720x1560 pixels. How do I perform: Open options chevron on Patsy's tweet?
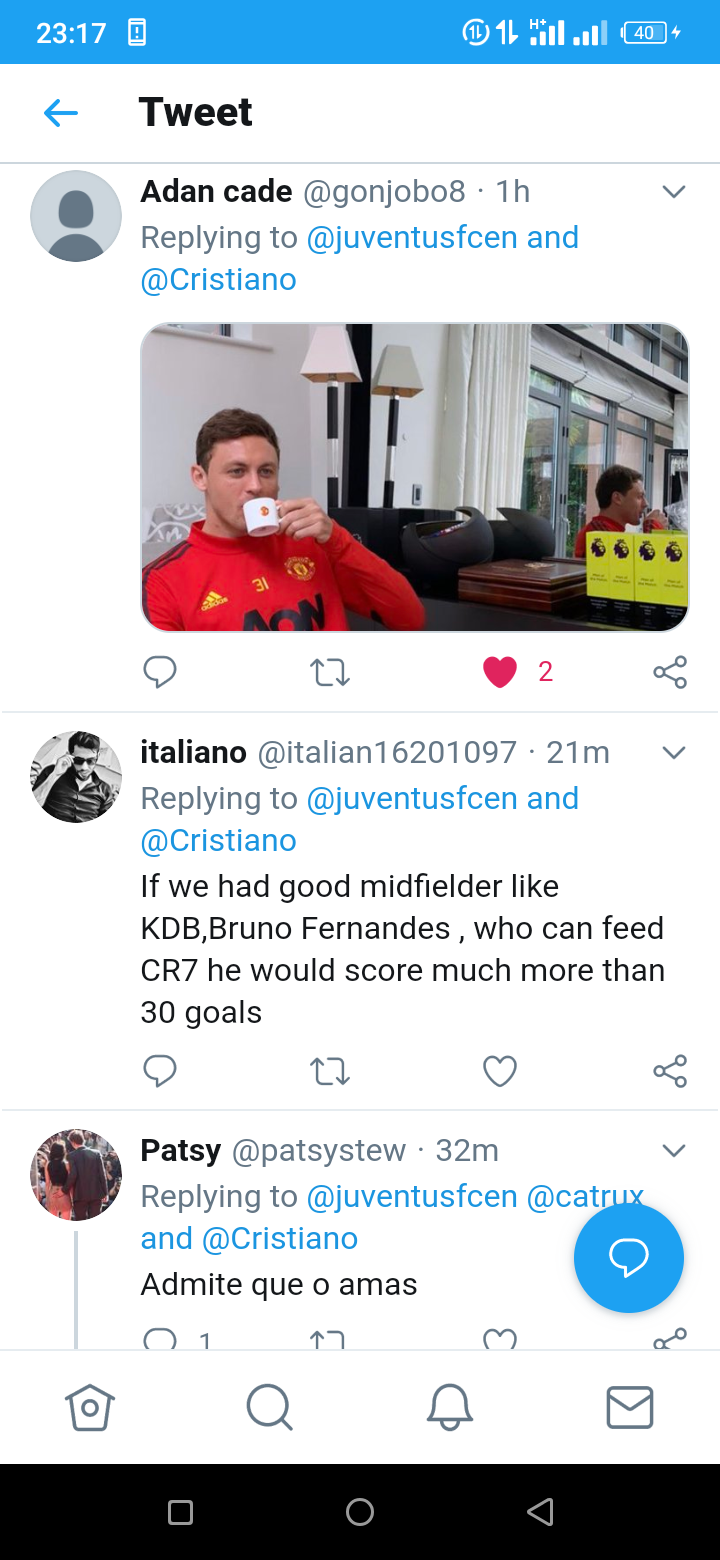pyautogui.click(x=674, y=1151)
